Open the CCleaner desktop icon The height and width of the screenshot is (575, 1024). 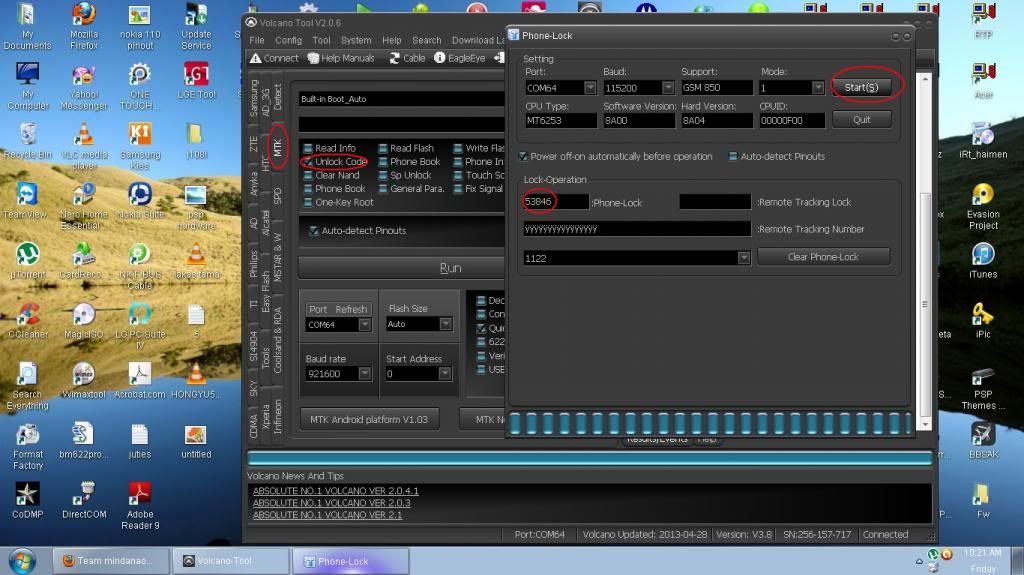tap(27, 312)
